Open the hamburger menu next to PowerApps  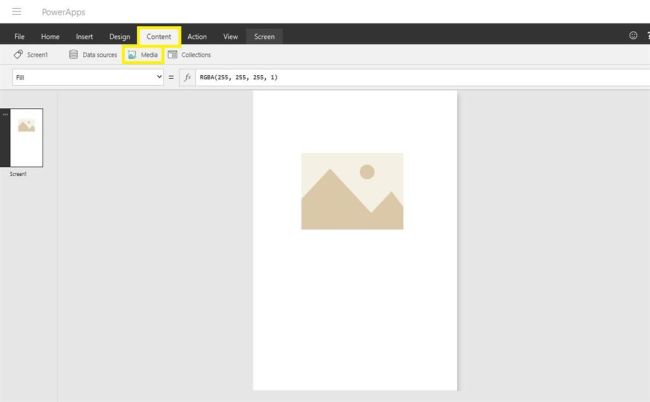tap(17, 12)
